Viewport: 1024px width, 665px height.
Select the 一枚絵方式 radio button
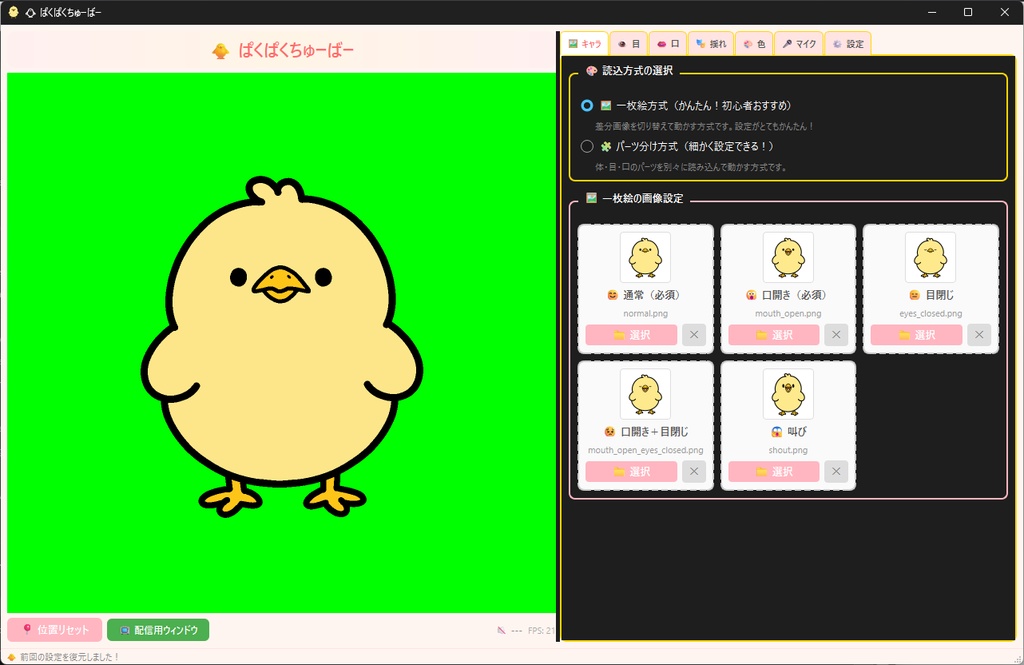point(587,105)
